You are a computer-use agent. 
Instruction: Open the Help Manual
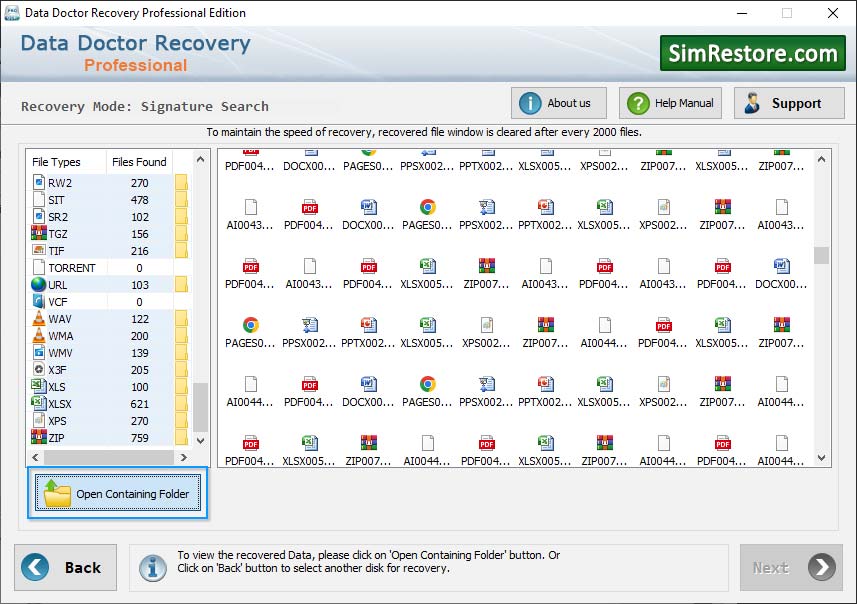670,103
